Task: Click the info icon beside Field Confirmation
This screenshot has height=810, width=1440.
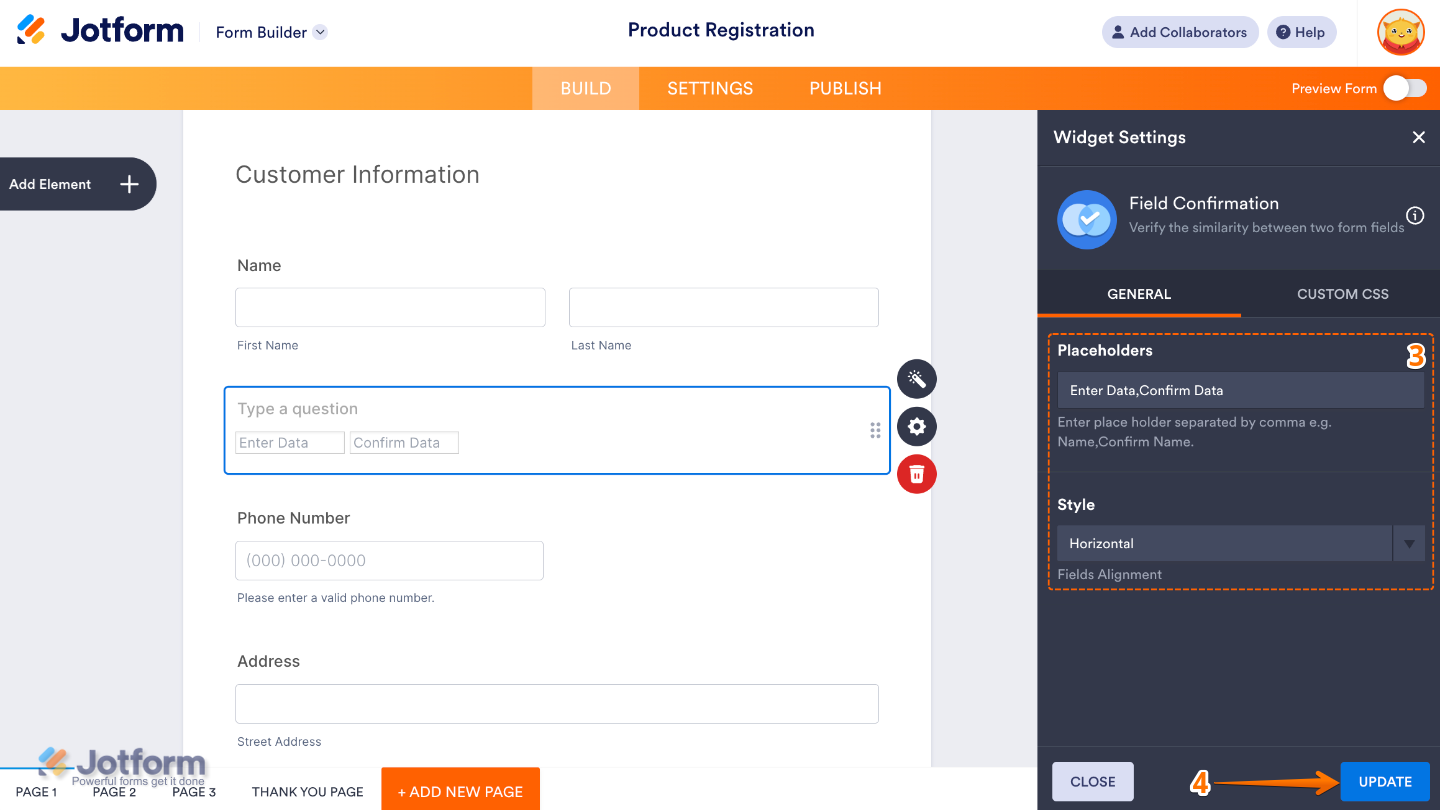Action: point(1415,215)
